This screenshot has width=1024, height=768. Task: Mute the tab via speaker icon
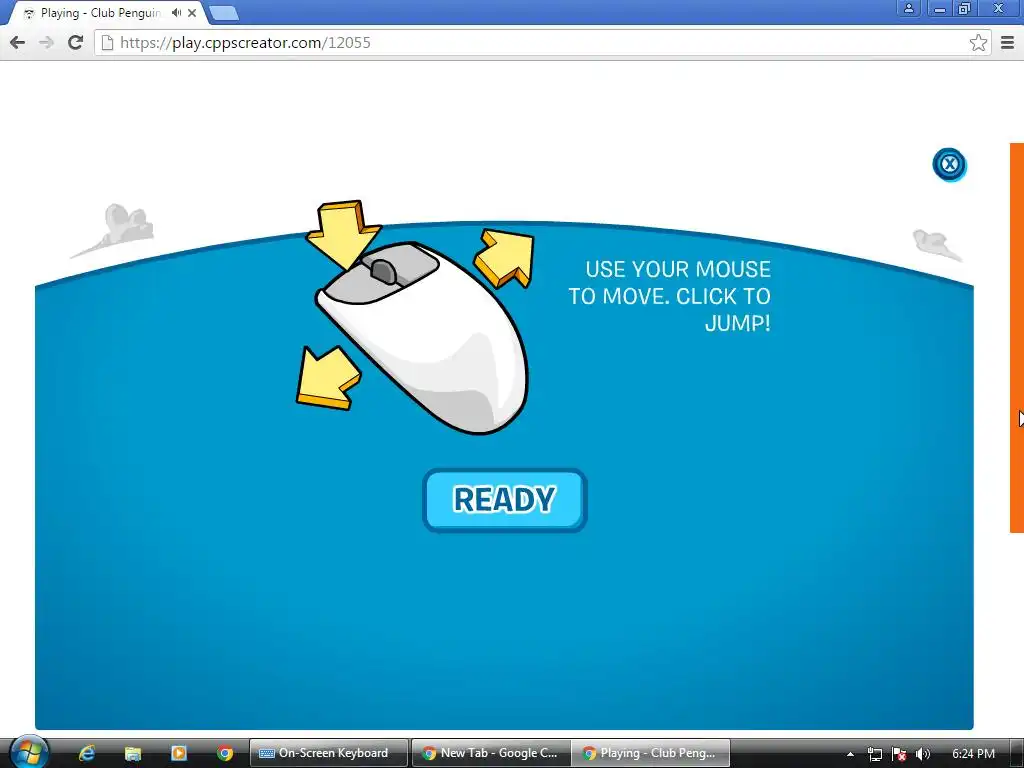[176, 12]
